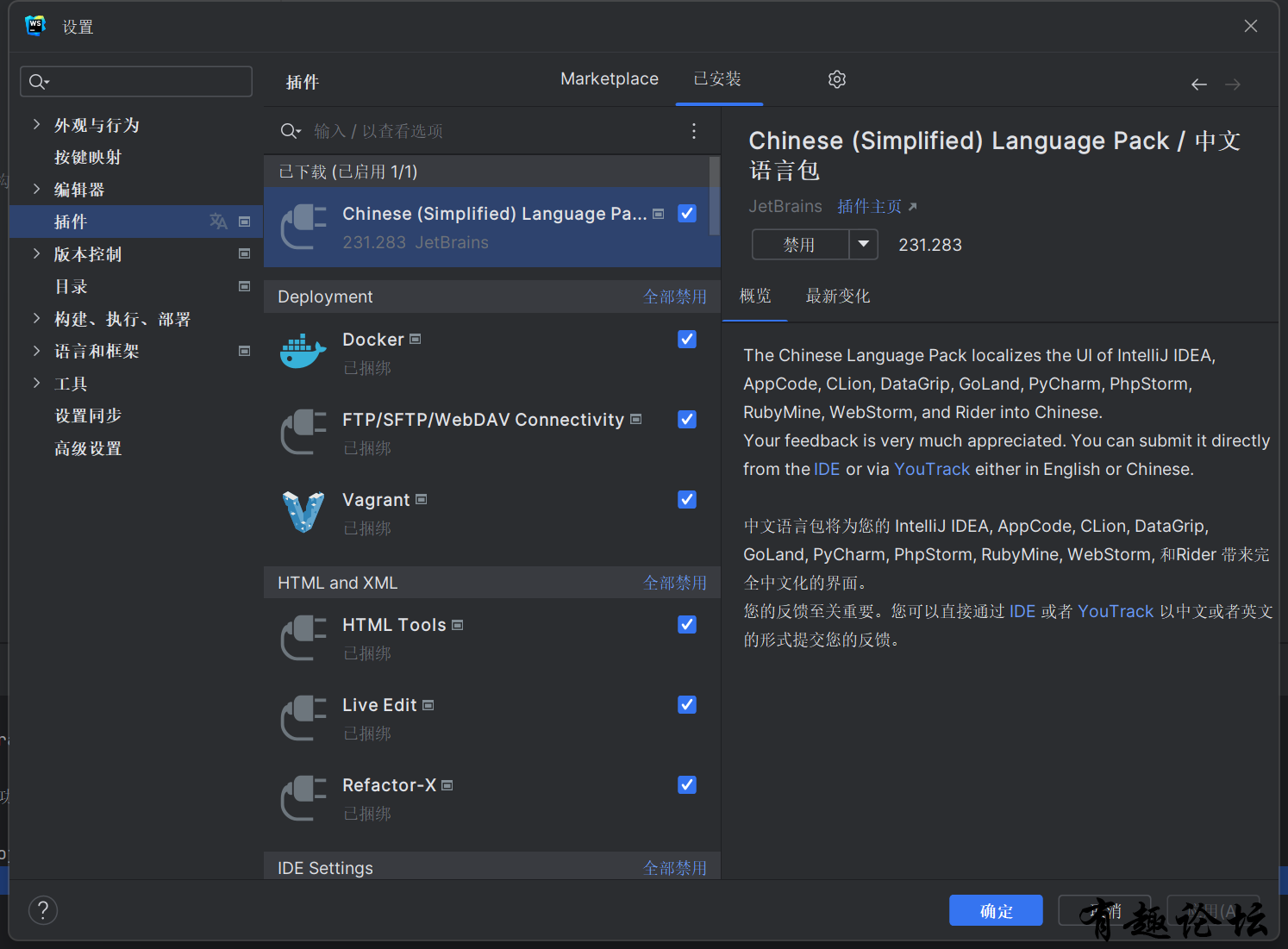Click the plugin search magnifier icon
This screenshot has height=949, width=1288.
click(291, 131)
